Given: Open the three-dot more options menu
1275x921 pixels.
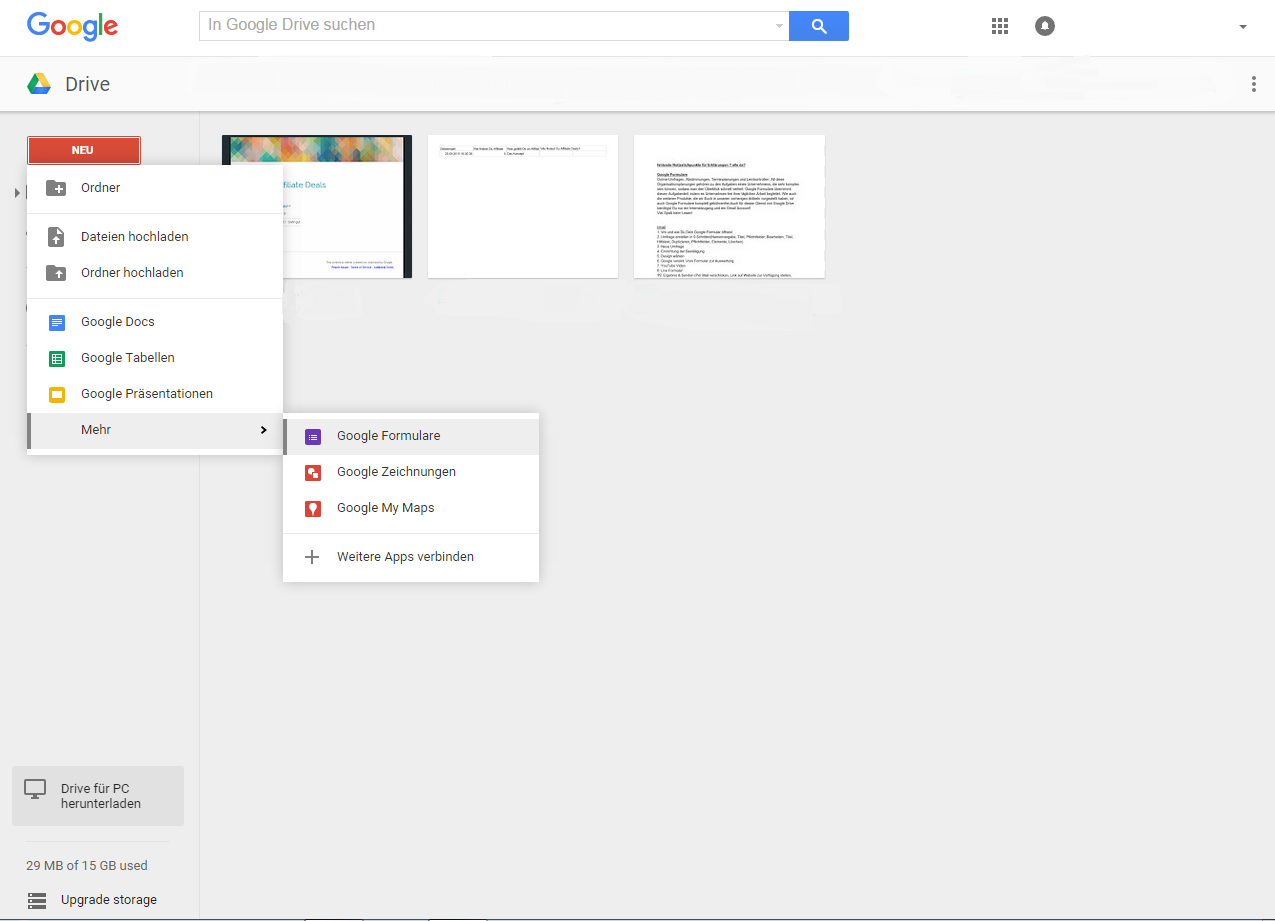Looking at the screenshot, I should click(x=1253, y=84).
